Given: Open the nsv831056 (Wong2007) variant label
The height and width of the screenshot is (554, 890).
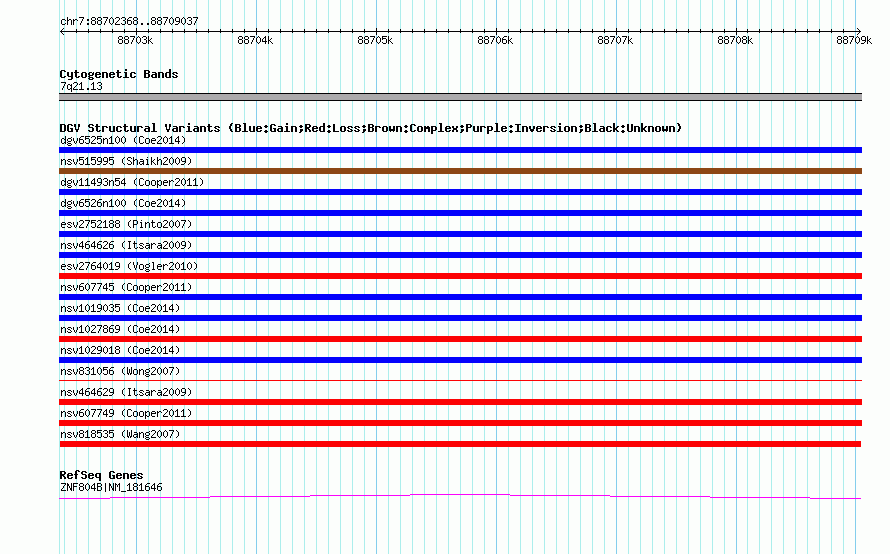Looking at the screenshot, I should coord(120,371).
